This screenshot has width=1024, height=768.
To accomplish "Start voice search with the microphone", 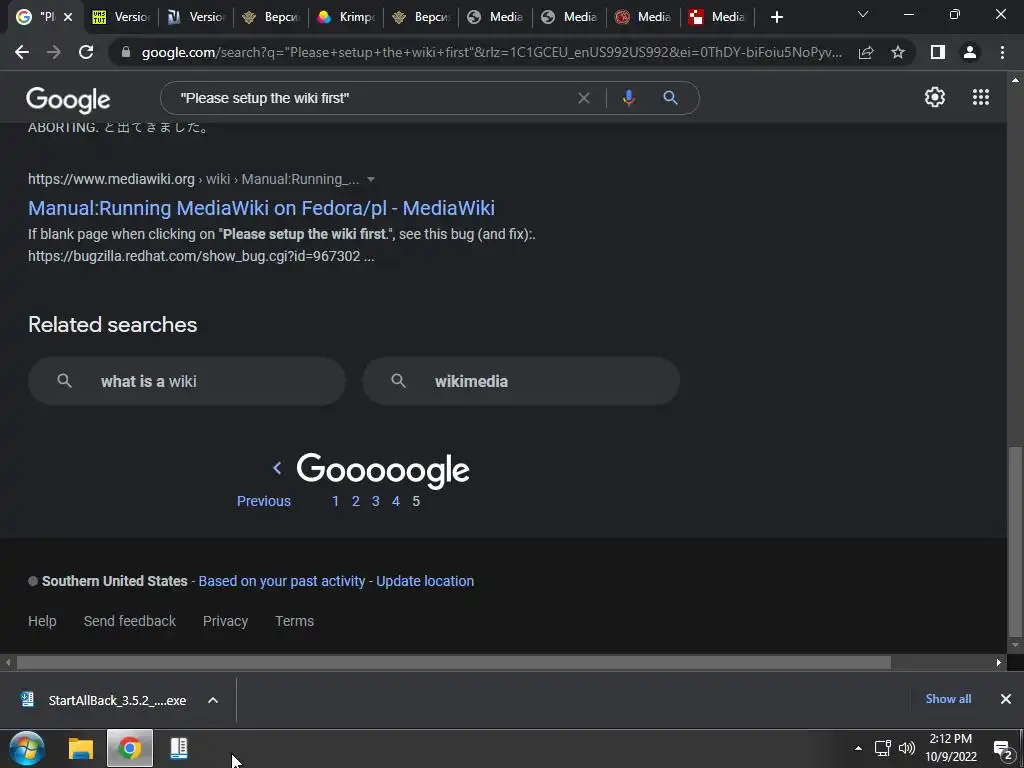I will click(628, 98).
